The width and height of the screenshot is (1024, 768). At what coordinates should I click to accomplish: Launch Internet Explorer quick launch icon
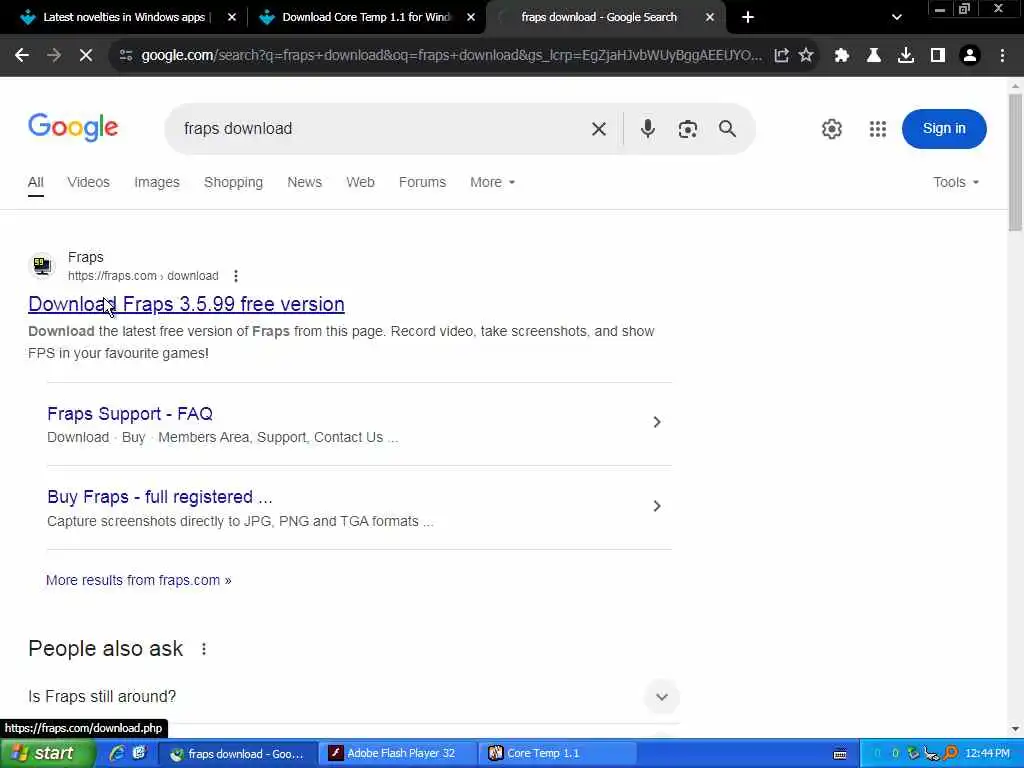pyautogui.click(x=116, y=754)
